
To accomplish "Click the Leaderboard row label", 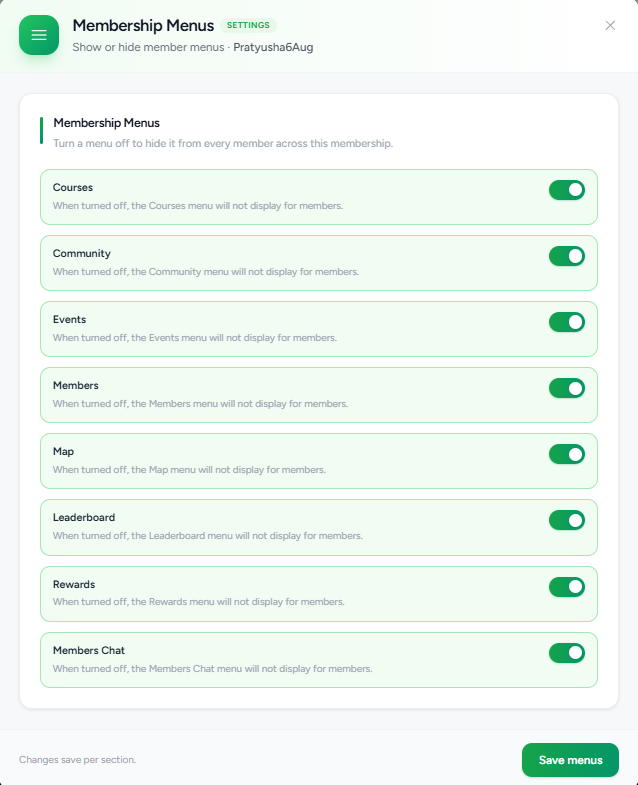I will pyautogui.click(x=84, y=517).
